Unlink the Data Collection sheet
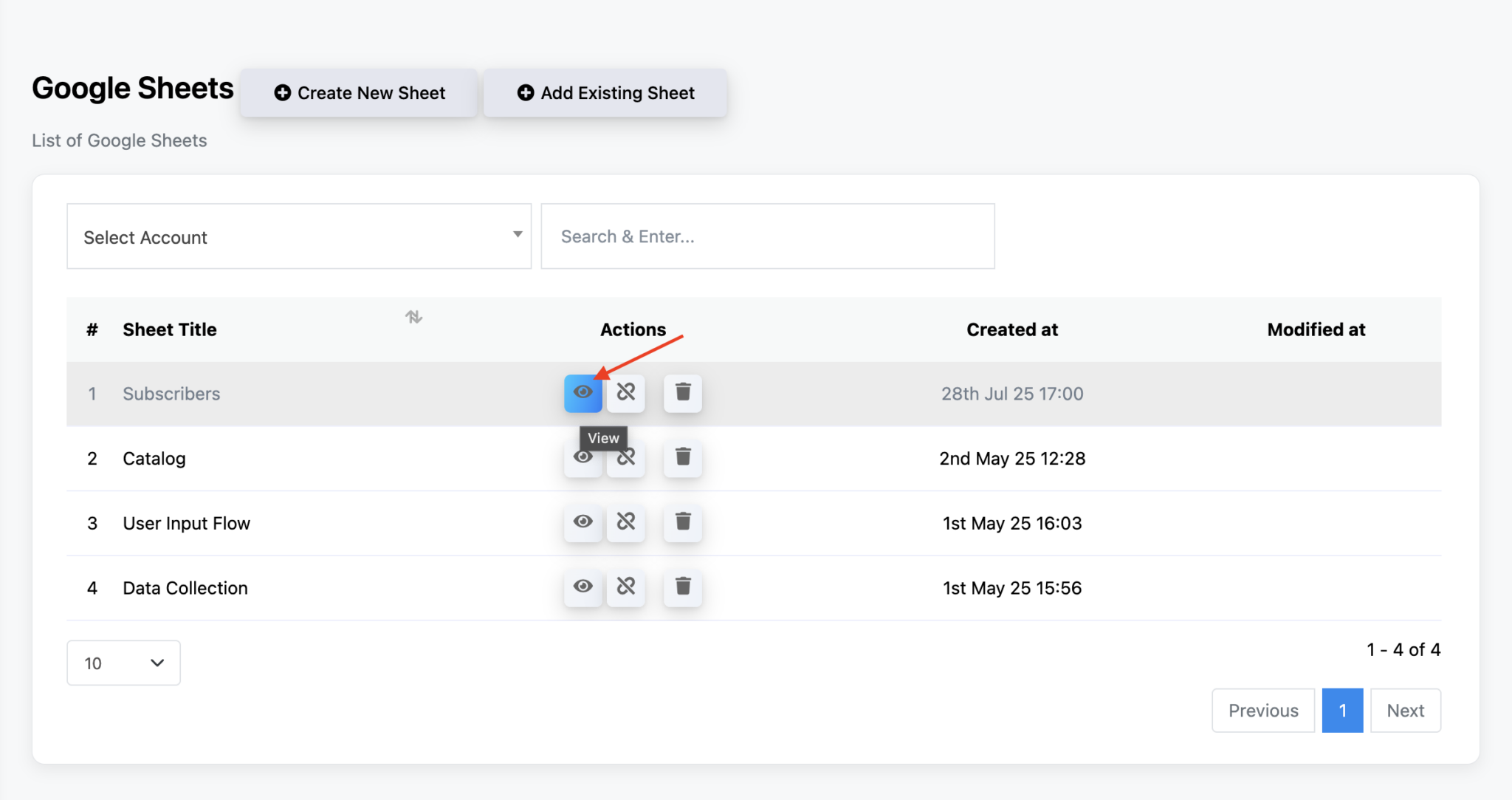The height and width of the screenshot is (800, 1512). 625,587
